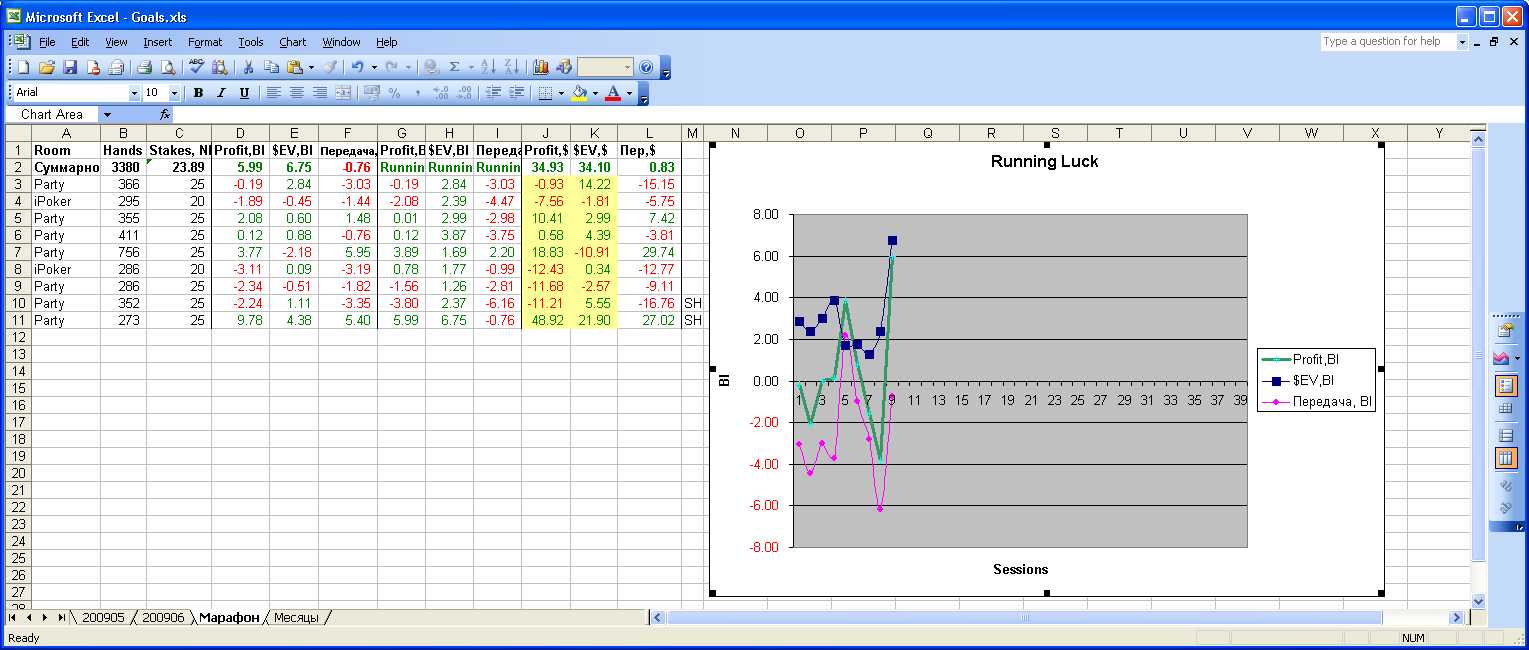Open Print Preview from toolbar
The width and height of the screenshot is (1529, 650).
(x=167, y=67)
